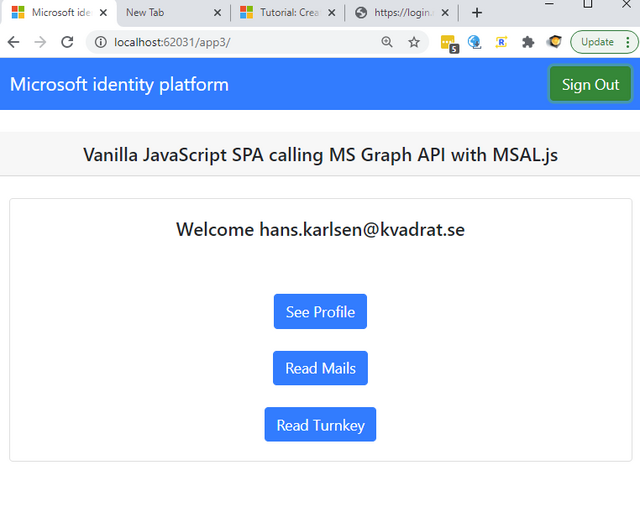
Task: Maximize the browser window
Action: point(588,4)
